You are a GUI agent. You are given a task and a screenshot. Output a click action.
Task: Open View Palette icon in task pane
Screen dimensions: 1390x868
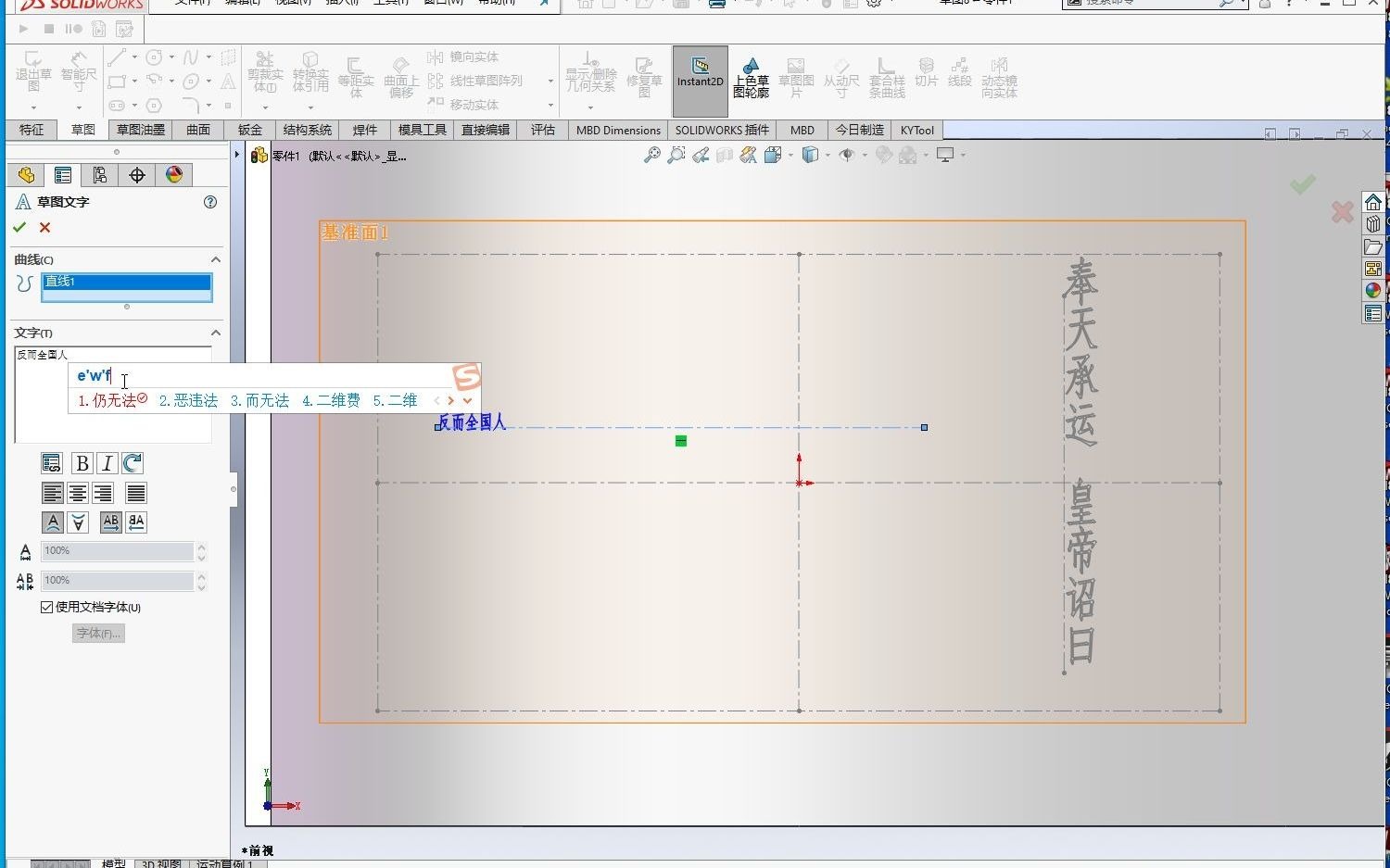tap(1373, 269)
